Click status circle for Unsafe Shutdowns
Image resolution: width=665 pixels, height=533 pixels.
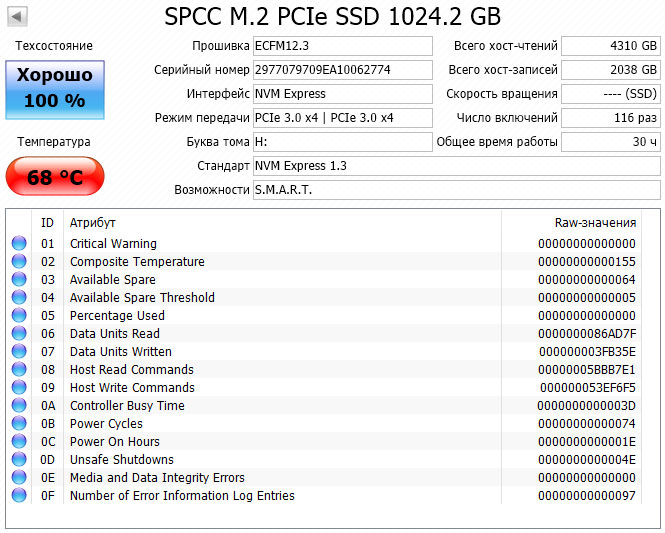19,459
